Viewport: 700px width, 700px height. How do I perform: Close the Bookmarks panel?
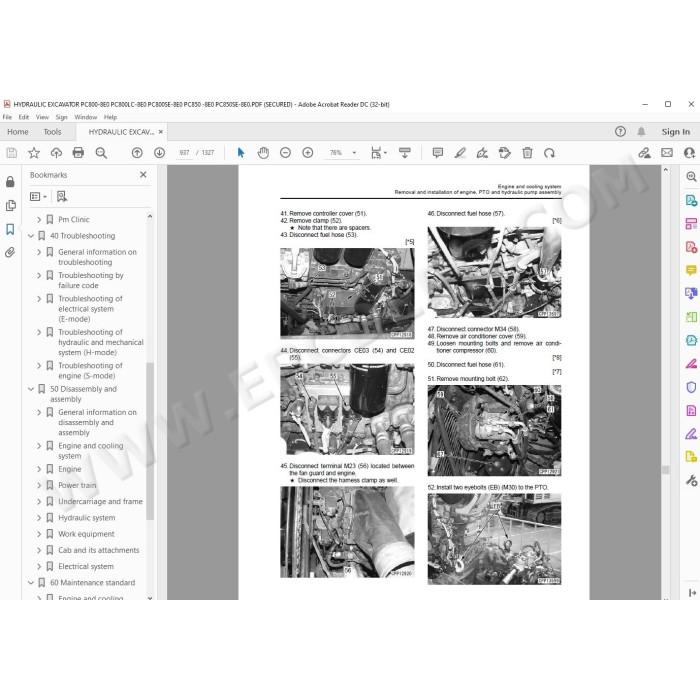143,175
